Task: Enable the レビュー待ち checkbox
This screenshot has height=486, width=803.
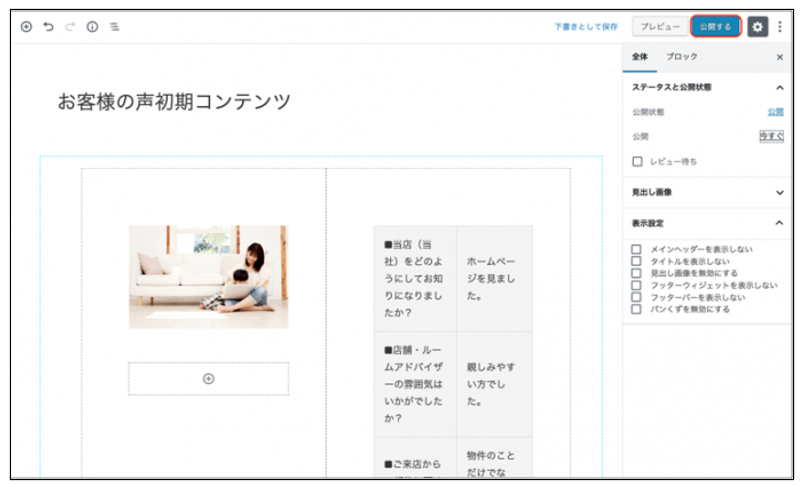Action: point(637,161)
